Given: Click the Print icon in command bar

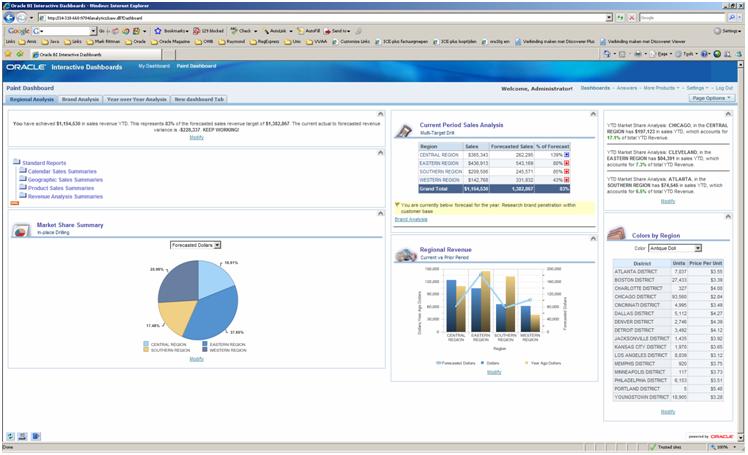Looking at the screenshot, I should (x=638, y=54).
